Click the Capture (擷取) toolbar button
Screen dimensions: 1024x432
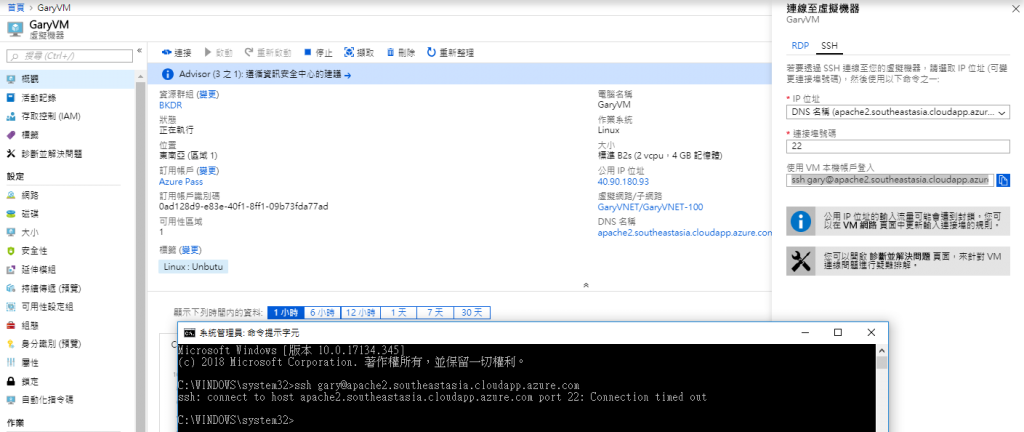tap(359, 53)
